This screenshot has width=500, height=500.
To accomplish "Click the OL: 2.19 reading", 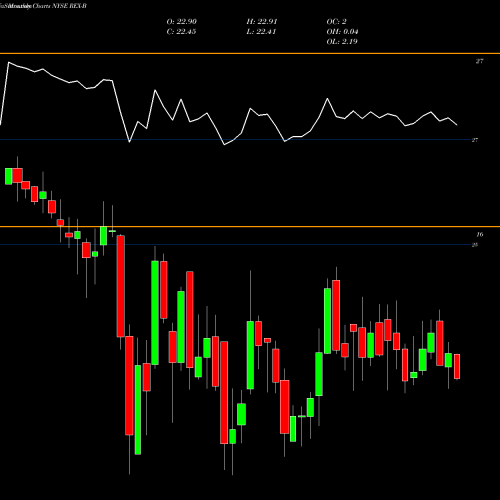I will coord(342,42).
